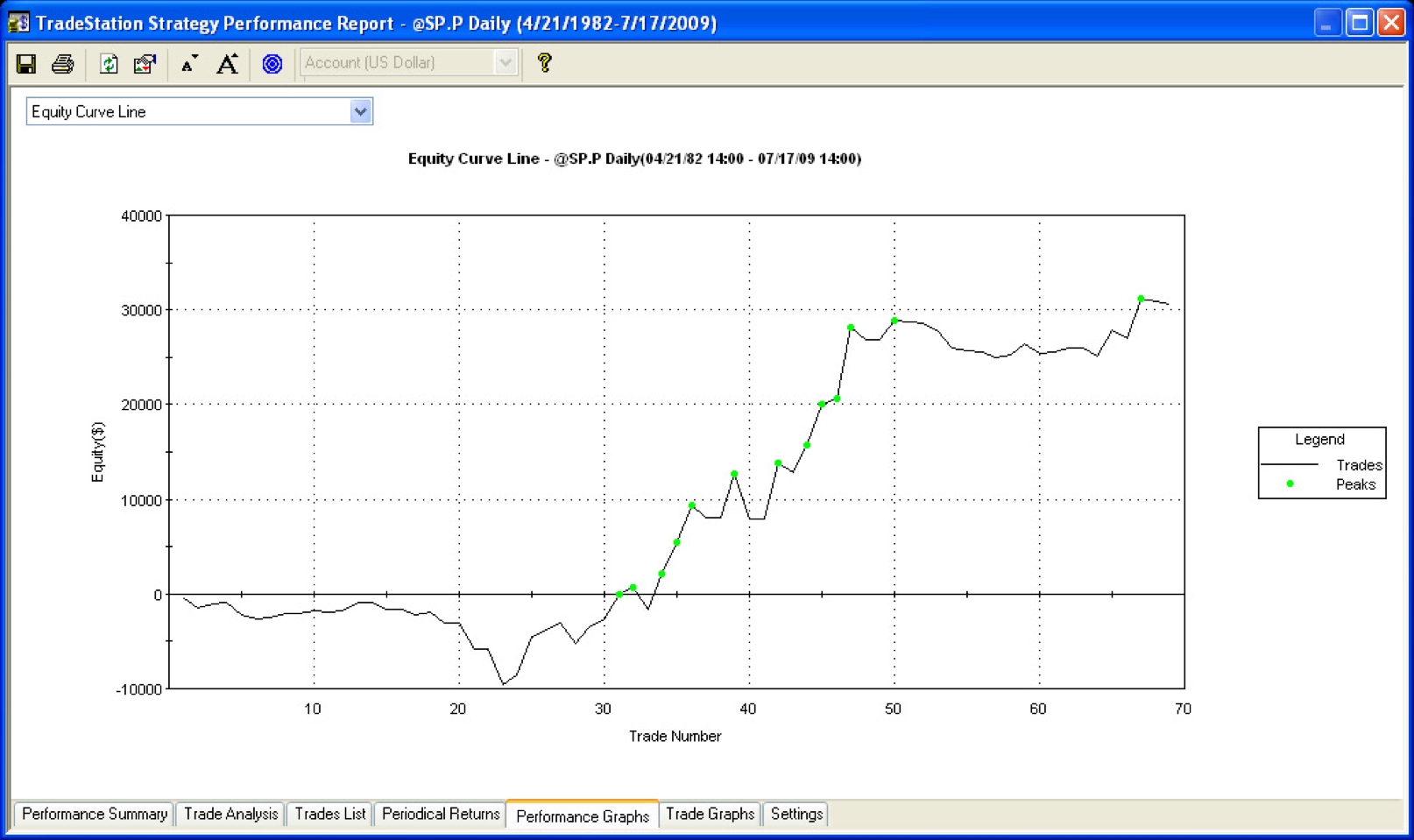This screenshot has width=1414, height=840.
Task: Open the report properties icon
Action: click(x=145, y=64)
